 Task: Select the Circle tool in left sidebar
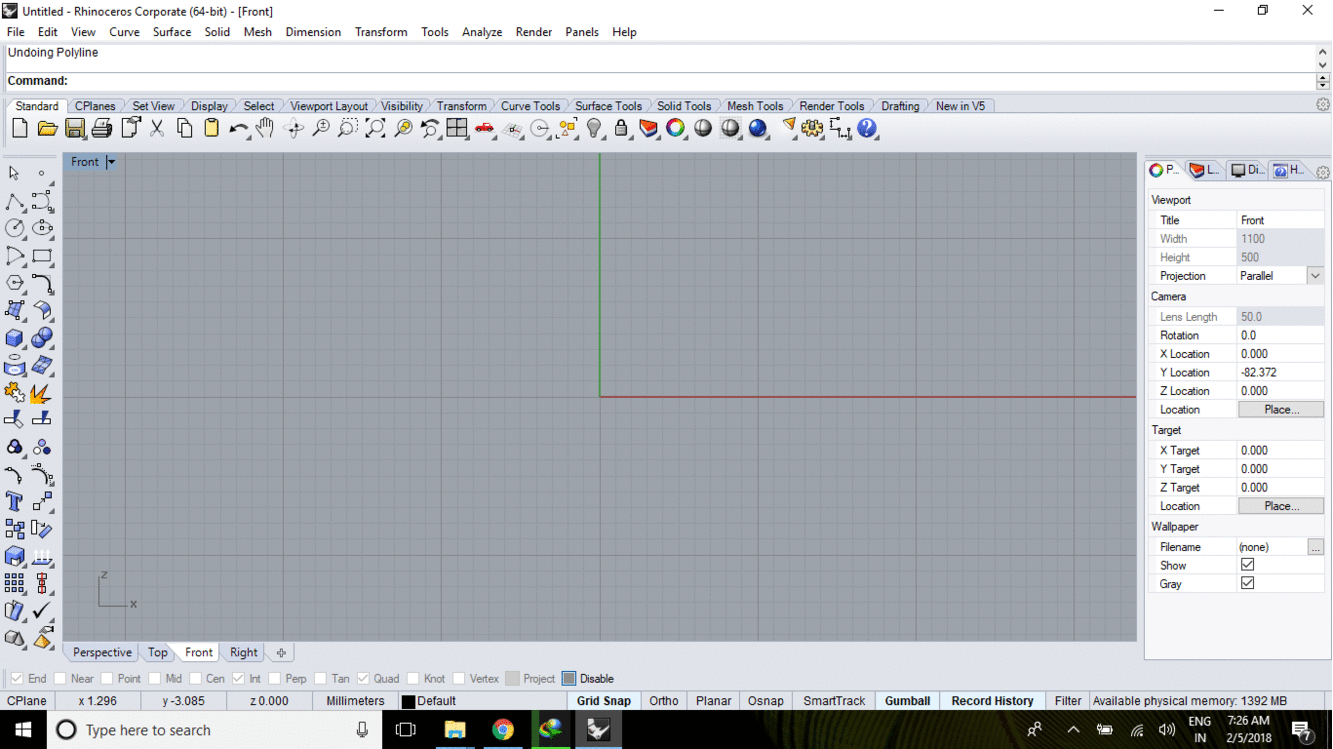(15, 228)
